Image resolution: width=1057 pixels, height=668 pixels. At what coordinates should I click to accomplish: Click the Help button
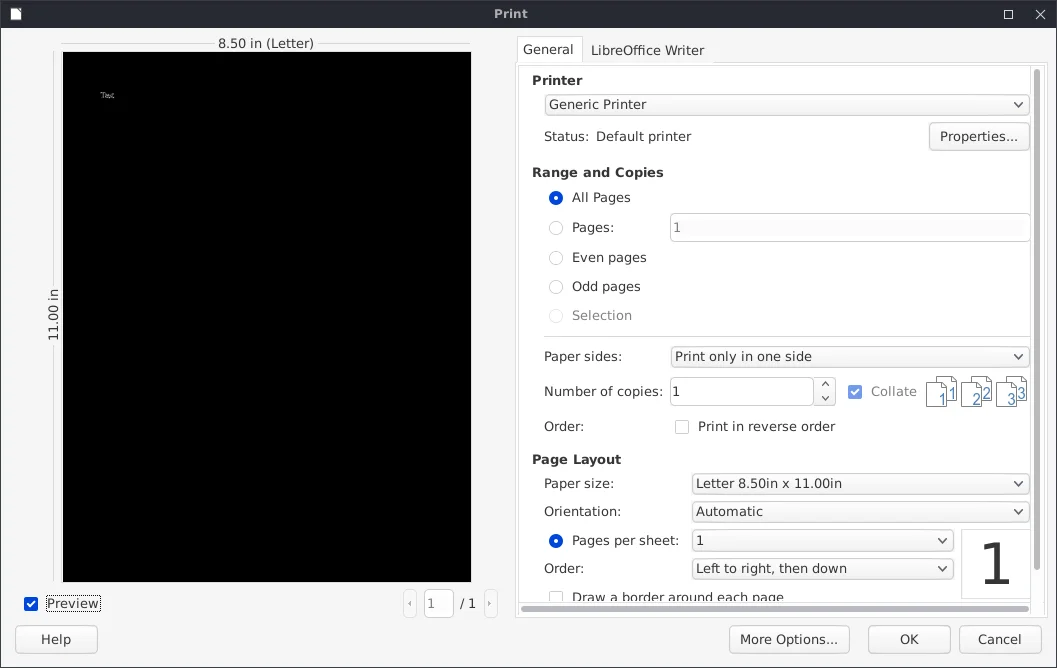click(x=56, y=639)
